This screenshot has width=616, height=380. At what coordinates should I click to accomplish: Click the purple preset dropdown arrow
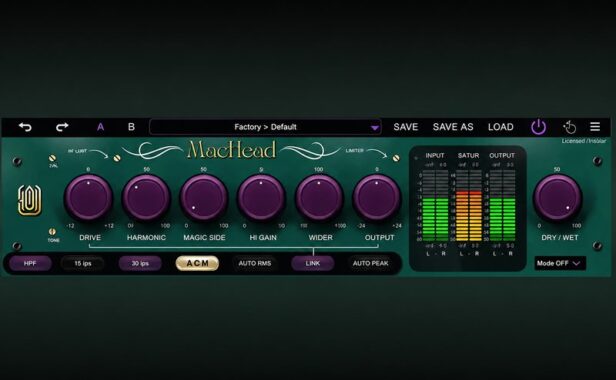375,128
